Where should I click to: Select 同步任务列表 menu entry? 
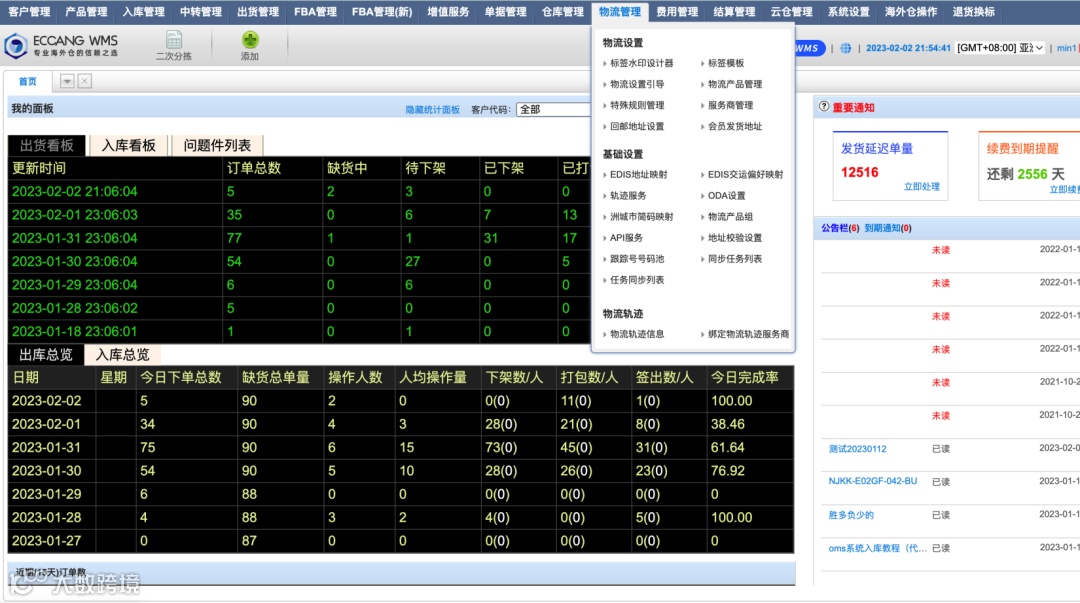click(735, 259)
